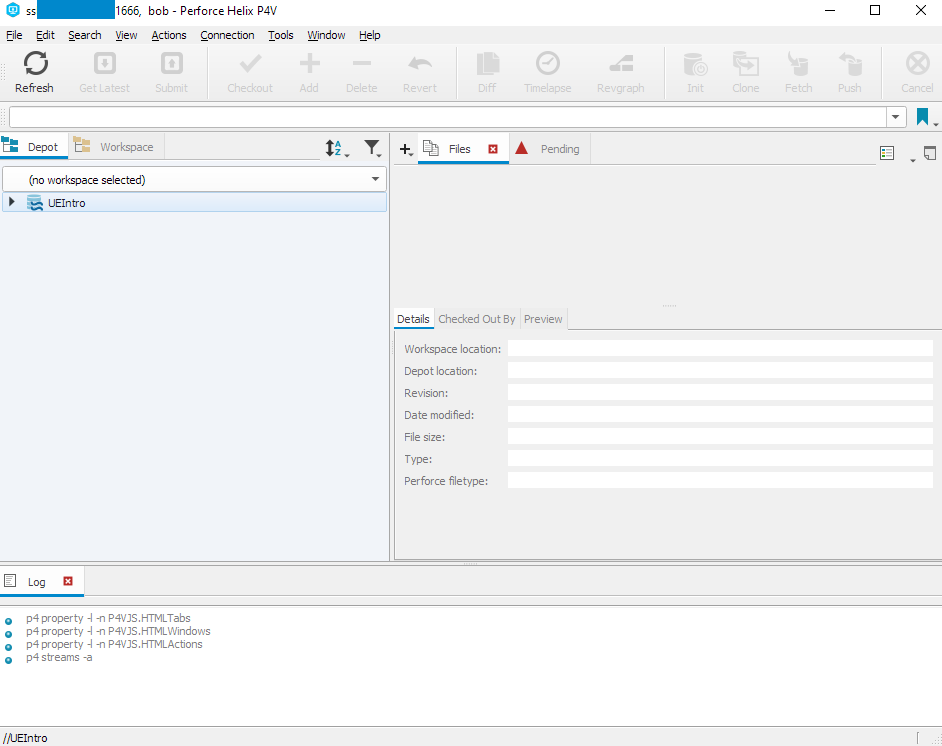Switch to the Checked Out By tab
Image resolution: width=942 pixels, height=746 pixels.
[x=476, y=319]
